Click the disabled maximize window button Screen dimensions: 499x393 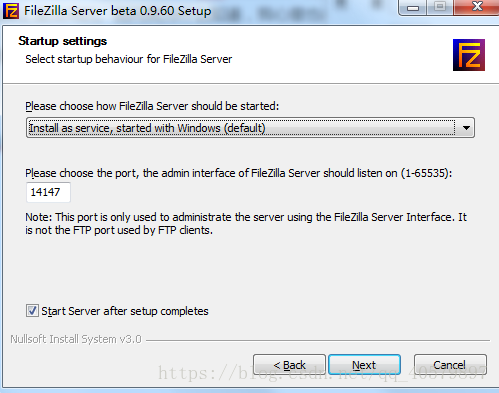point(440,7)
